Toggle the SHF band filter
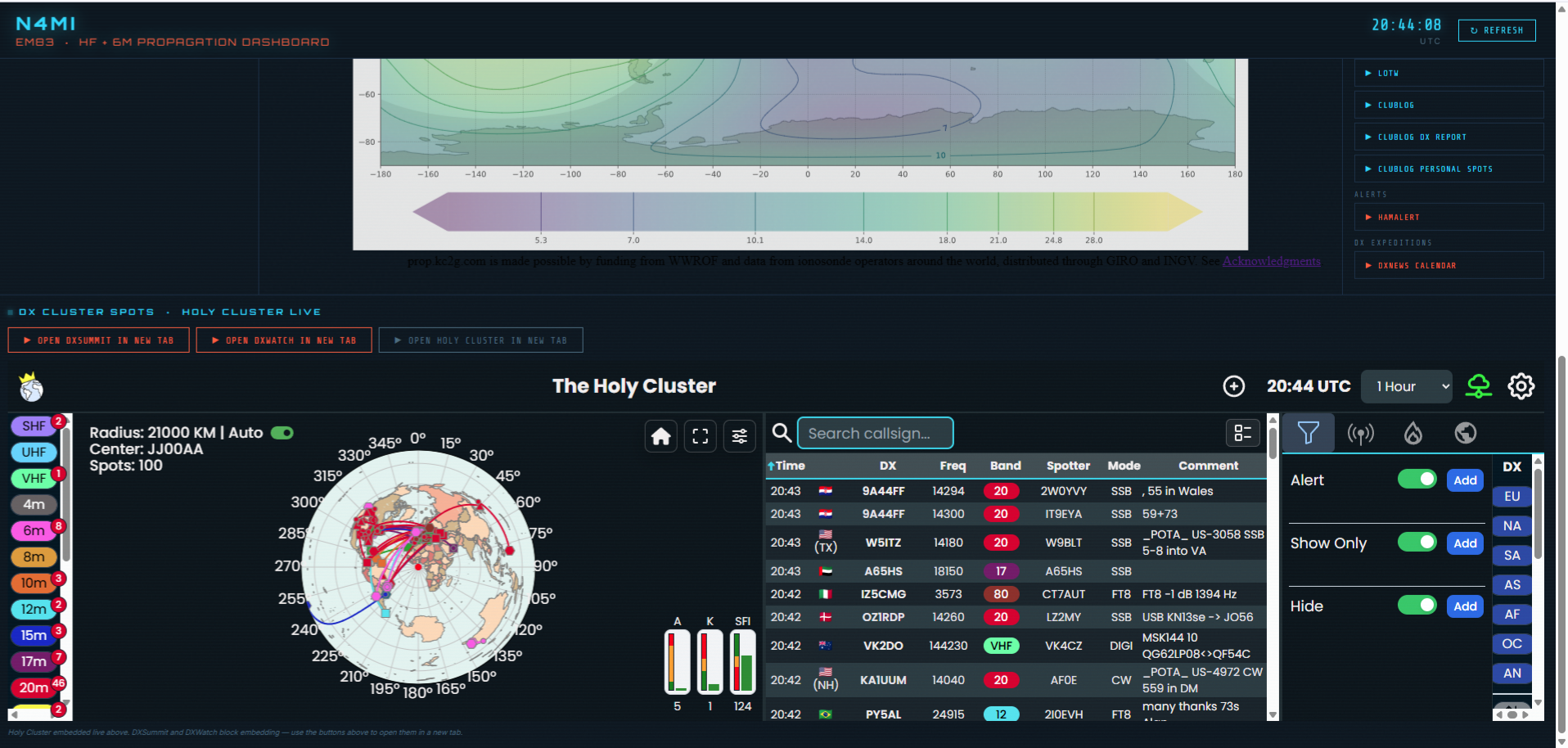Viewport: 1568px width, 748px height. [x=34, y=426]
